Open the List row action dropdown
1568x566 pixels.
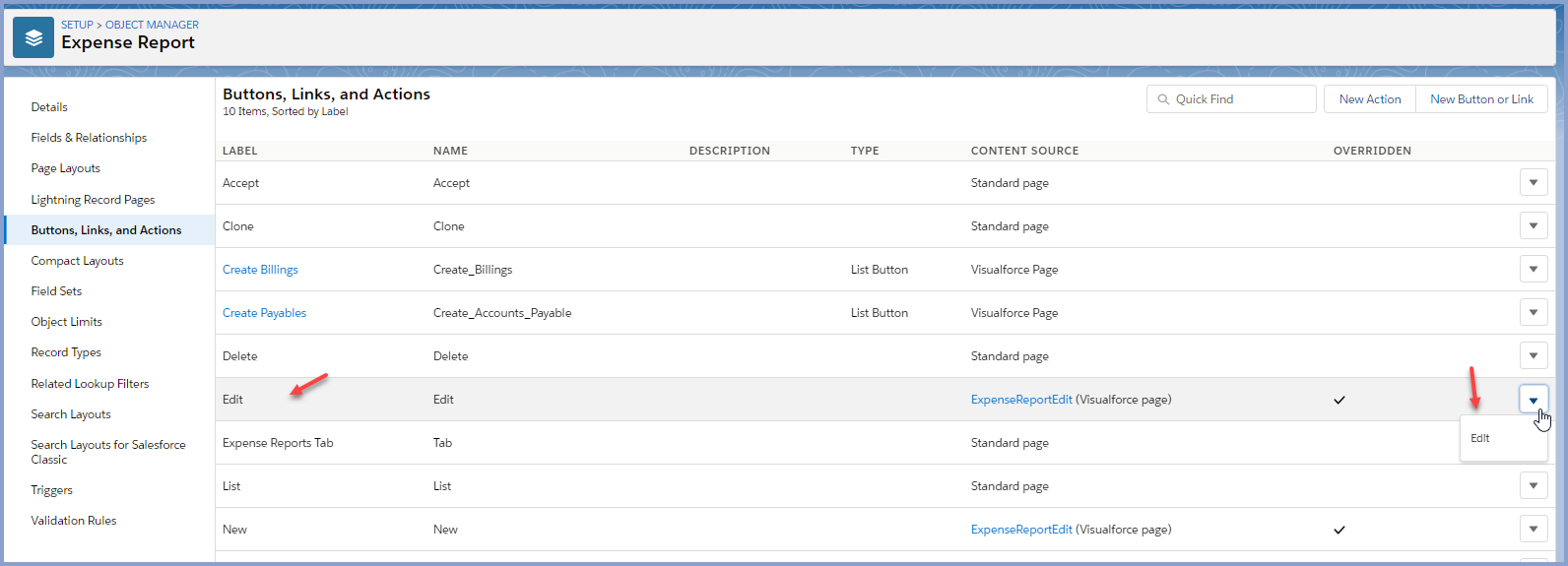coord(1534,486)
